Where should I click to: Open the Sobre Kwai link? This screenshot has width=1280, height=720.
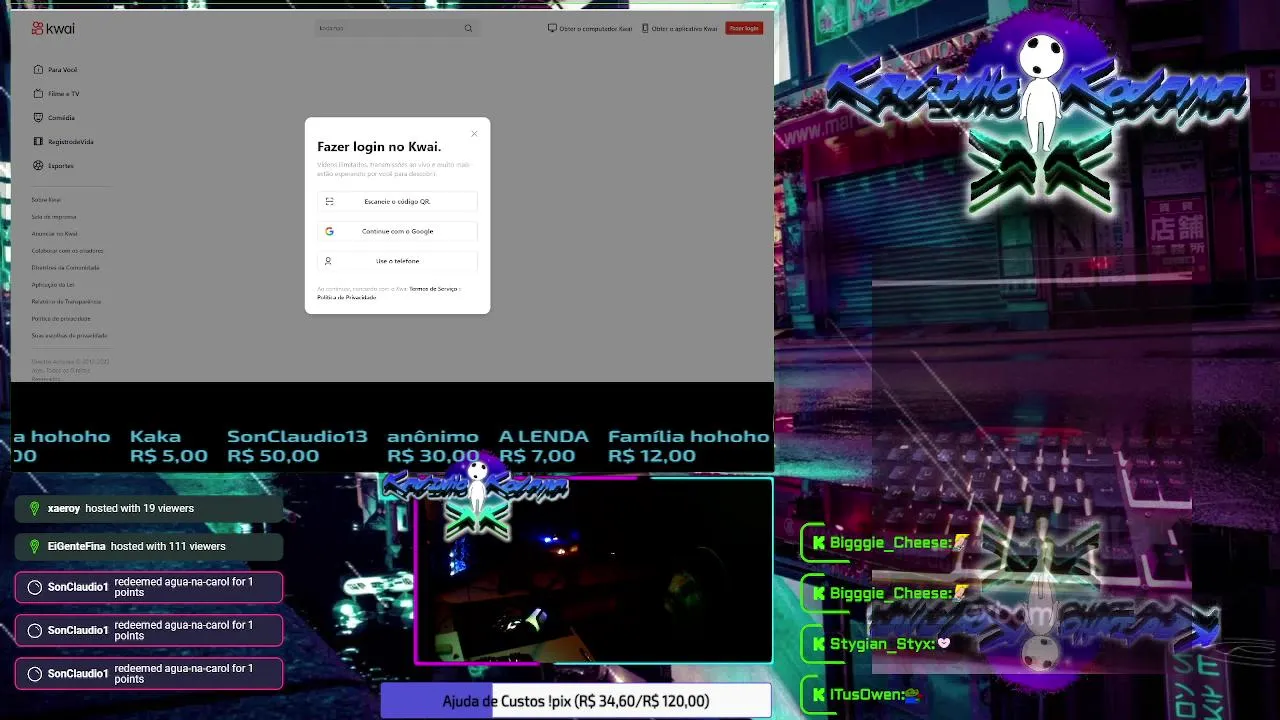[46, 200]
